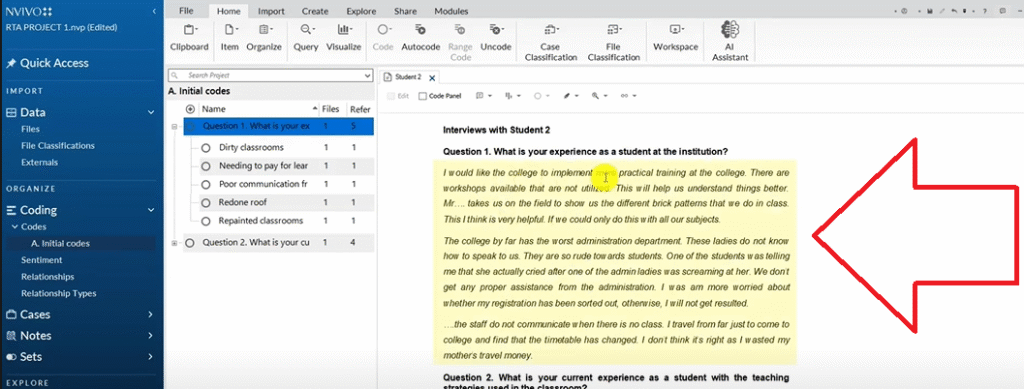Switch to the Modules ribbon tab

click(451, 11)
